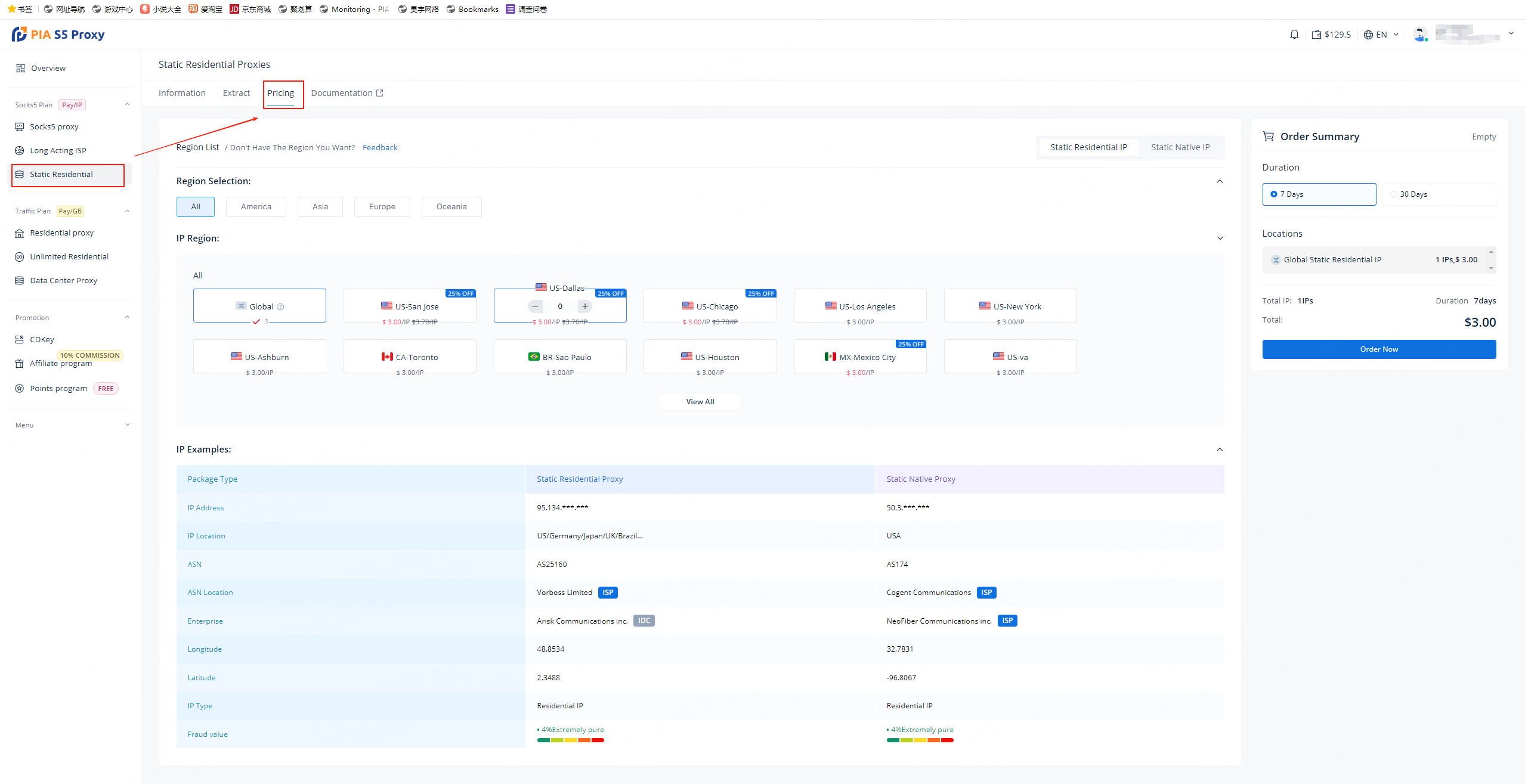
Task: Click the Order Now button
Action: point(1378,349)
